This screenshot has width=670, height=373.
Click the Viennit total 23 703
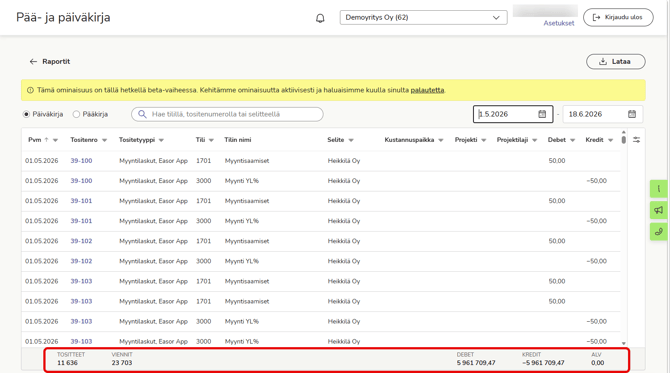(x=122, y=363)
